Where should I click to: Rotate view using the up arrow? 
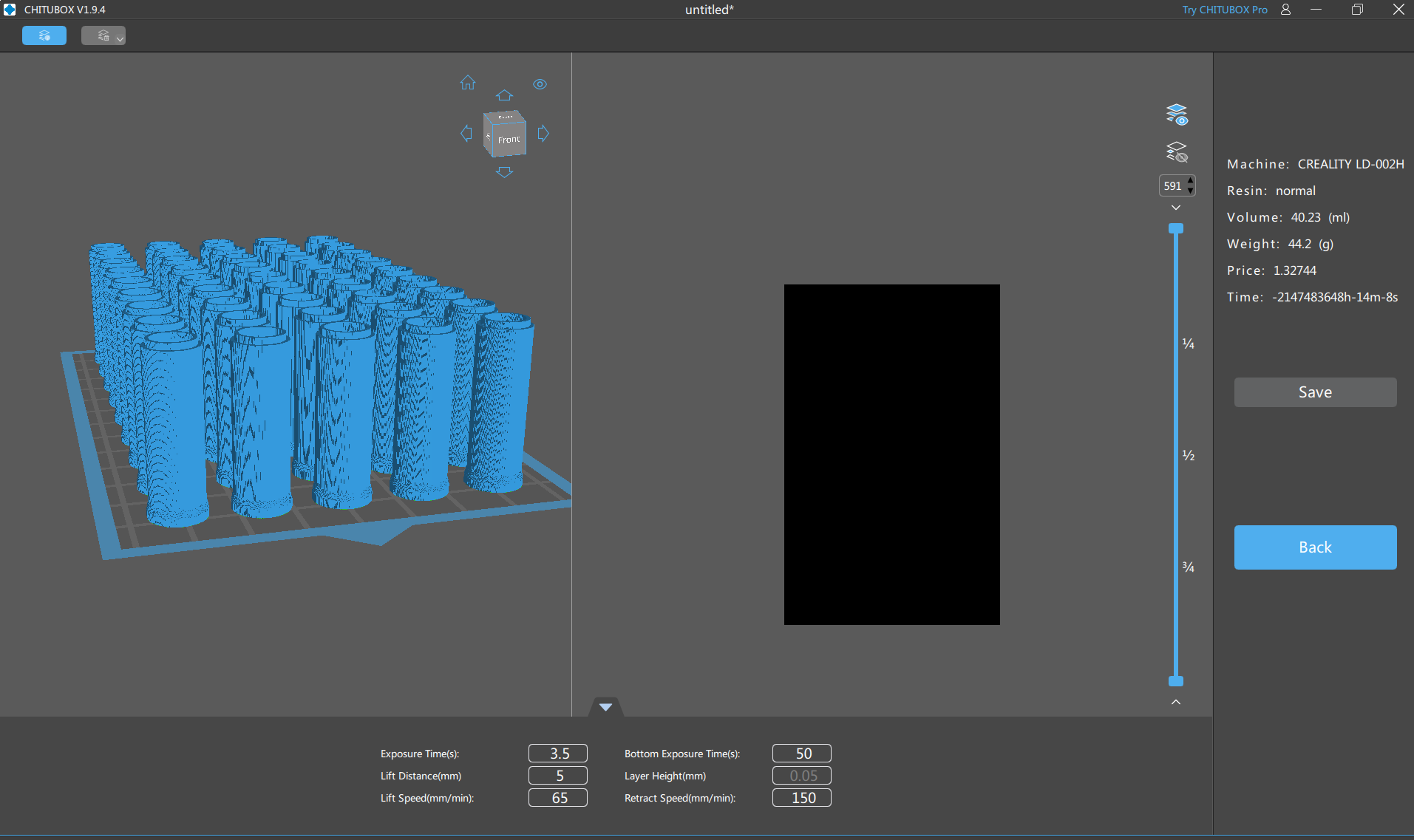504,95
